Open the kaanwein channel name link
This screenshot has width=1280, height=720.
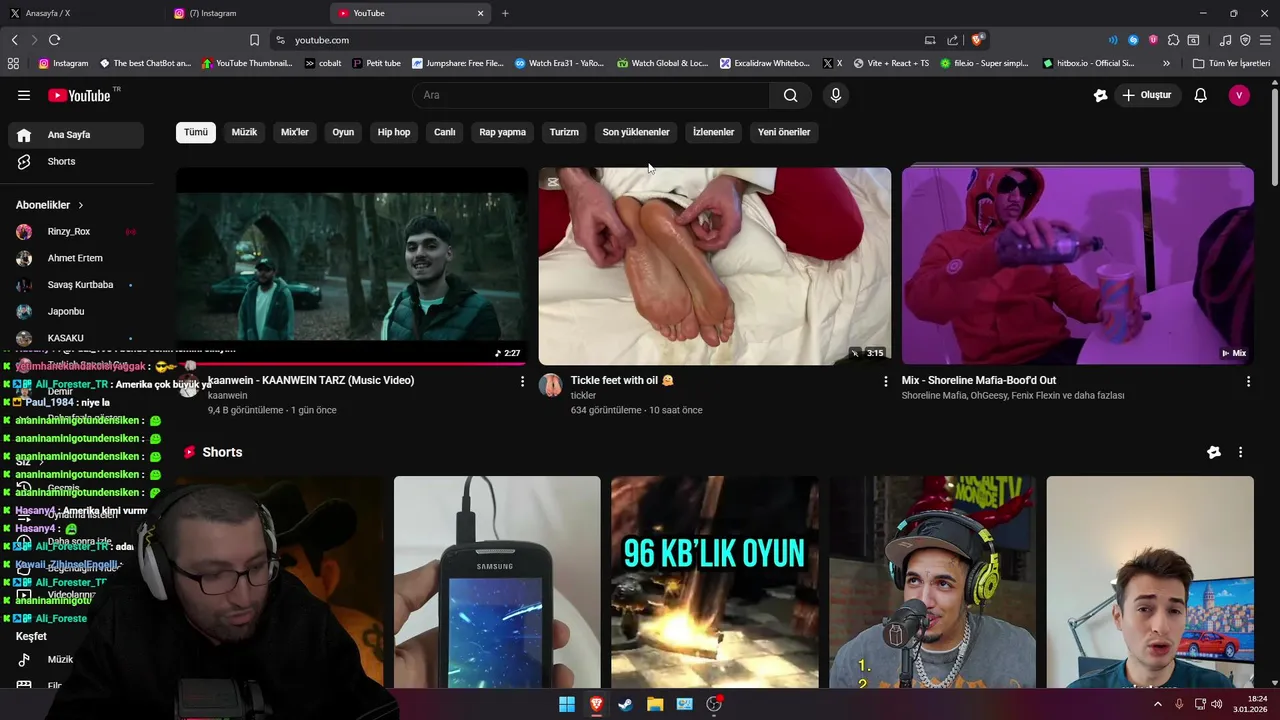coord(227,396)
